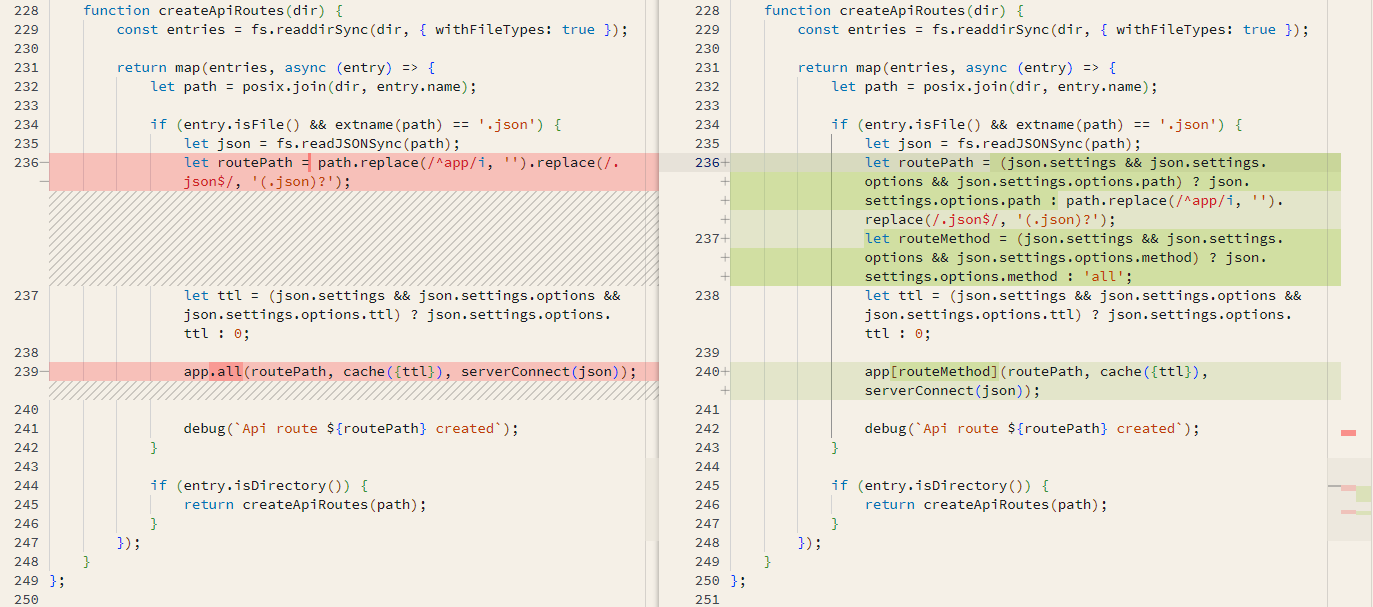The width and height of the screenshot is (1373, 607).
Task: Click 'serverConnect(json));' wrapped line in right pane
Action: 952,390
